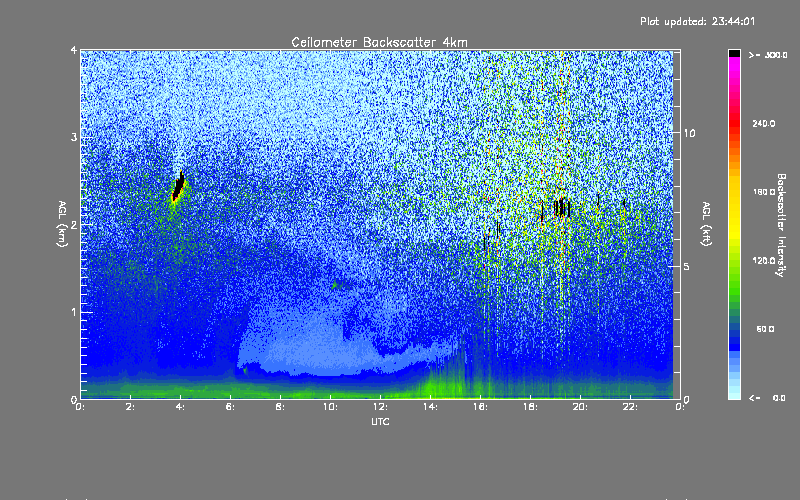Click the '22:' tick on the UTC axis

click(x=630, y=407)
